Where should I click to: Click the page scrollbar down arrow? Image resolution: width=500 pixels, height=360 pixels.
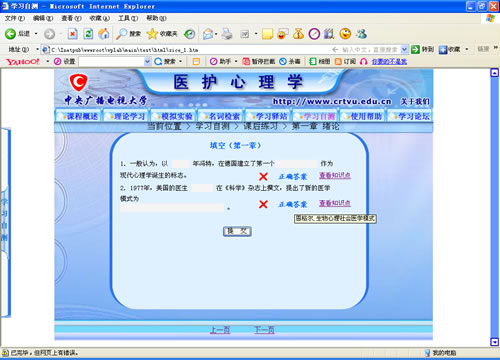pyautogui.click(x=495, y=342)
